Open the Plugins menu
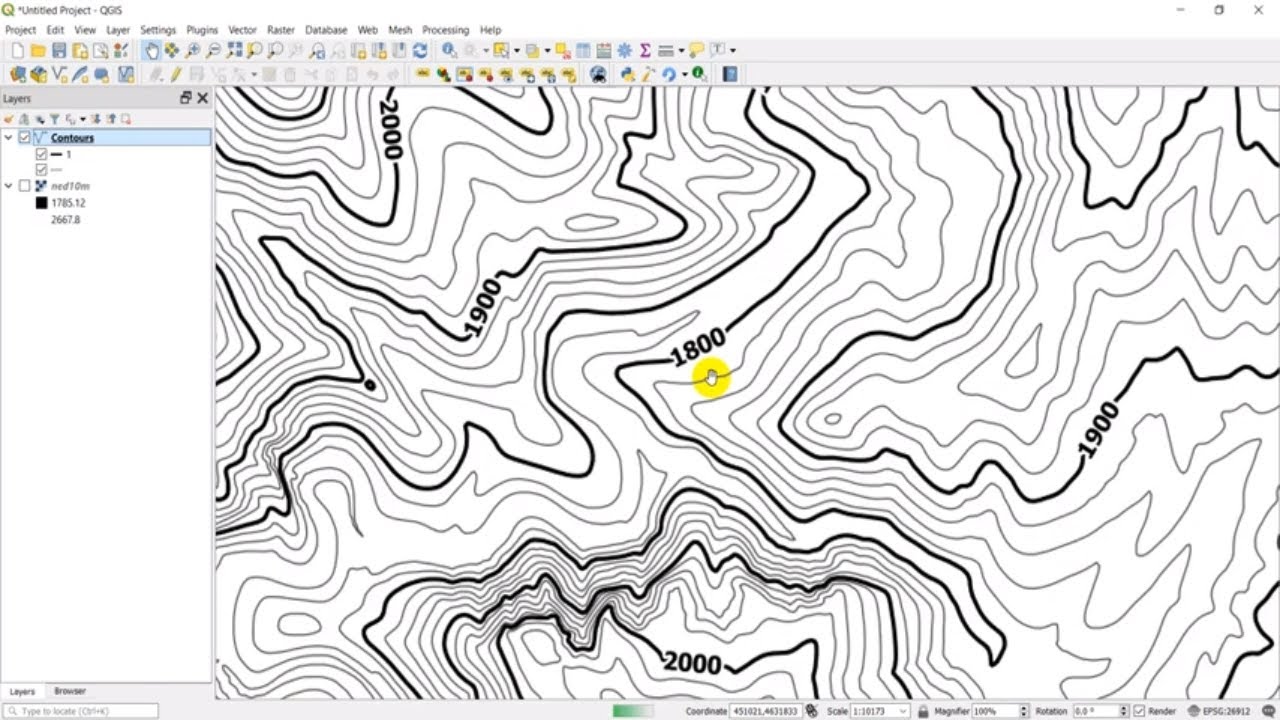 (202, 30)
